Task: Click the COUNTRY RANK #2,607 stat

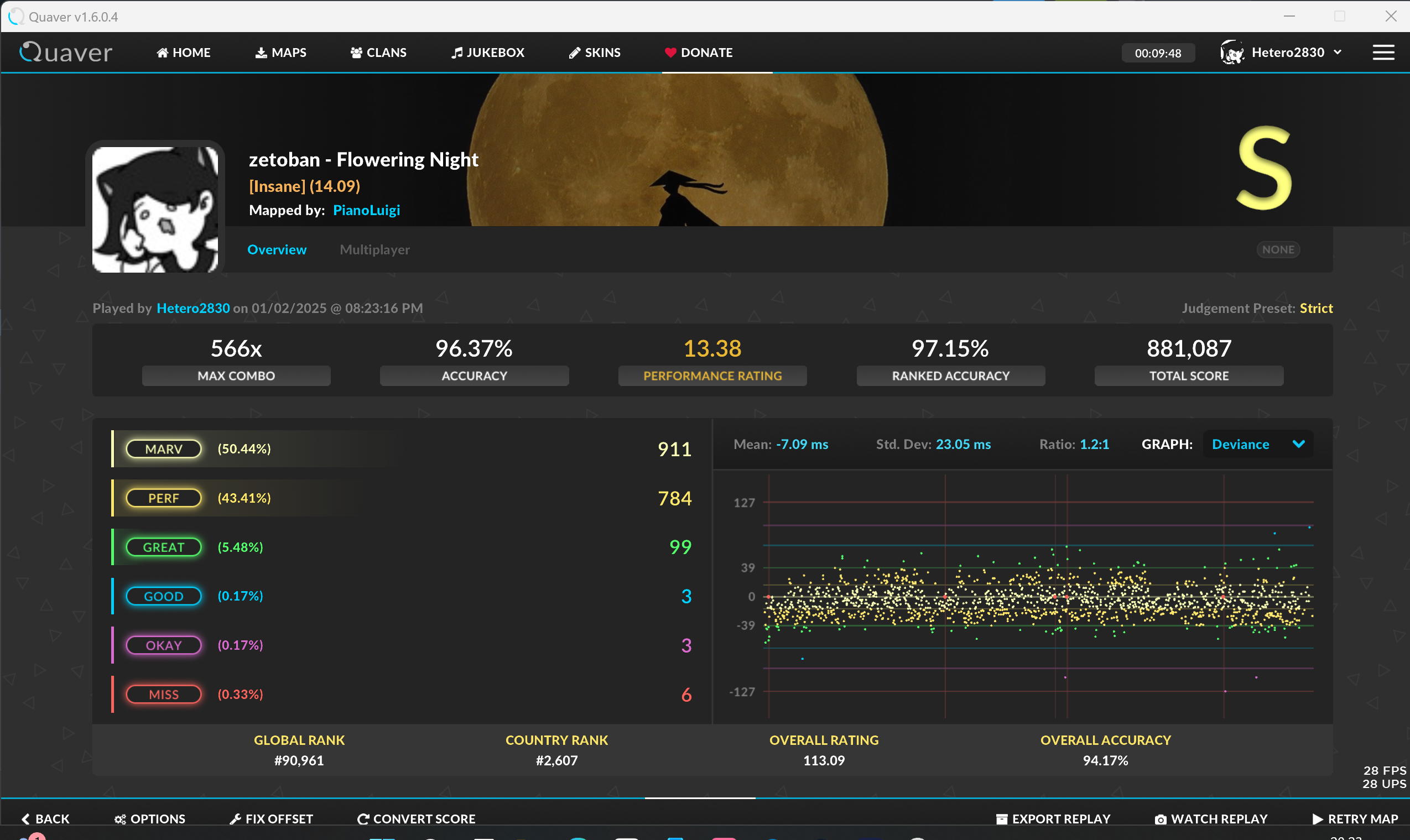Action: tap(556, 750)
